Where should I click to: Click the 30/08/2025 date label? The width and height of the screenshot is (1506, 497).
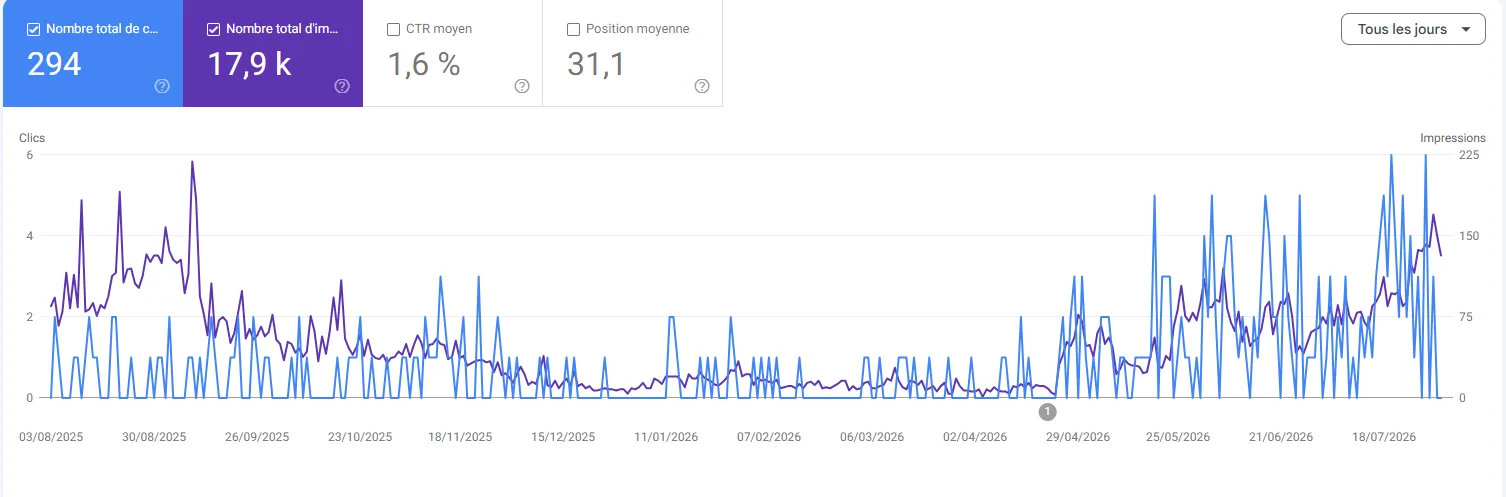pyautogui.click(x=154, y=437)
